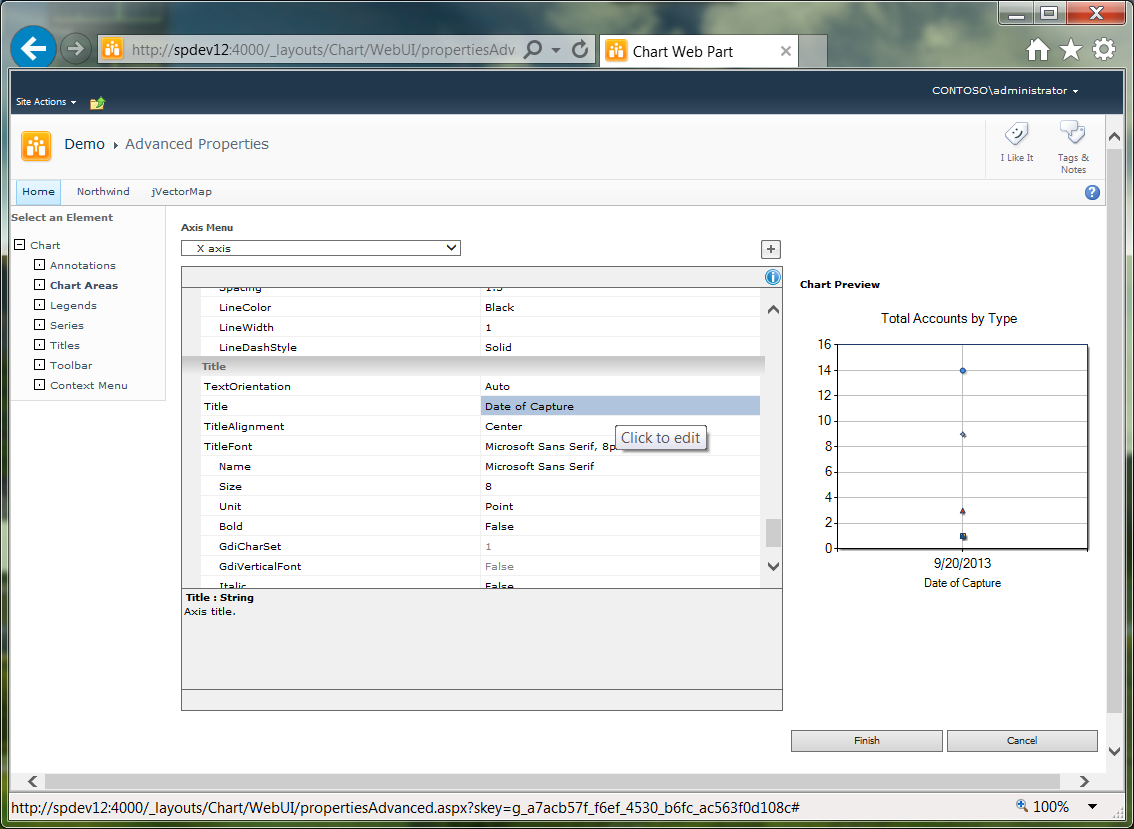Click the Bold value False
Screen dimensions: 1134x829
pyautogui.click(x=621, y=527)
